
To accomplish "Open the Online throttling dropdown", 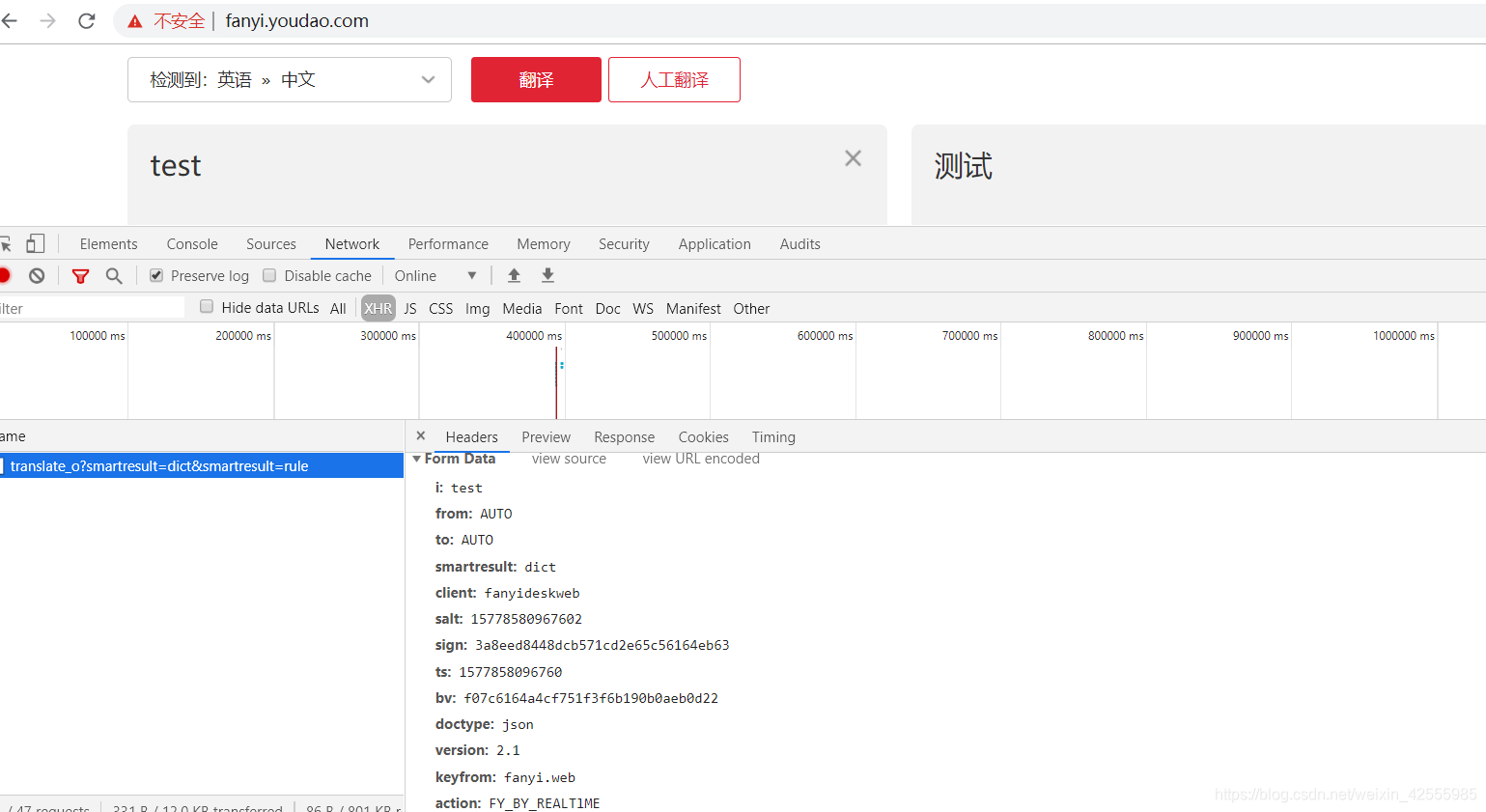I will (435, 276).
